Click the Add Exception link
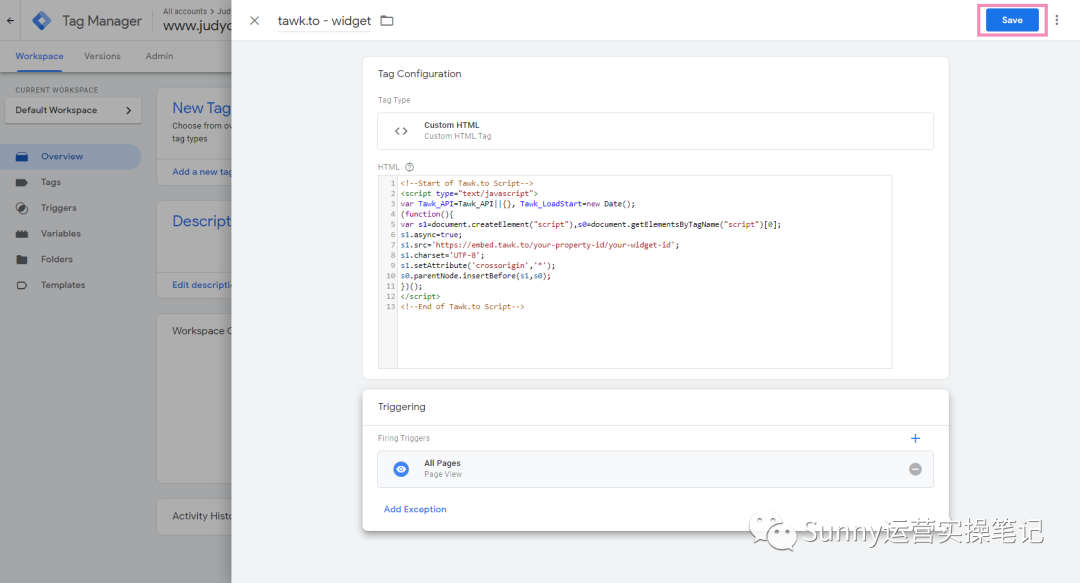This screenshot has width=1080, height=583. (415, 509)
